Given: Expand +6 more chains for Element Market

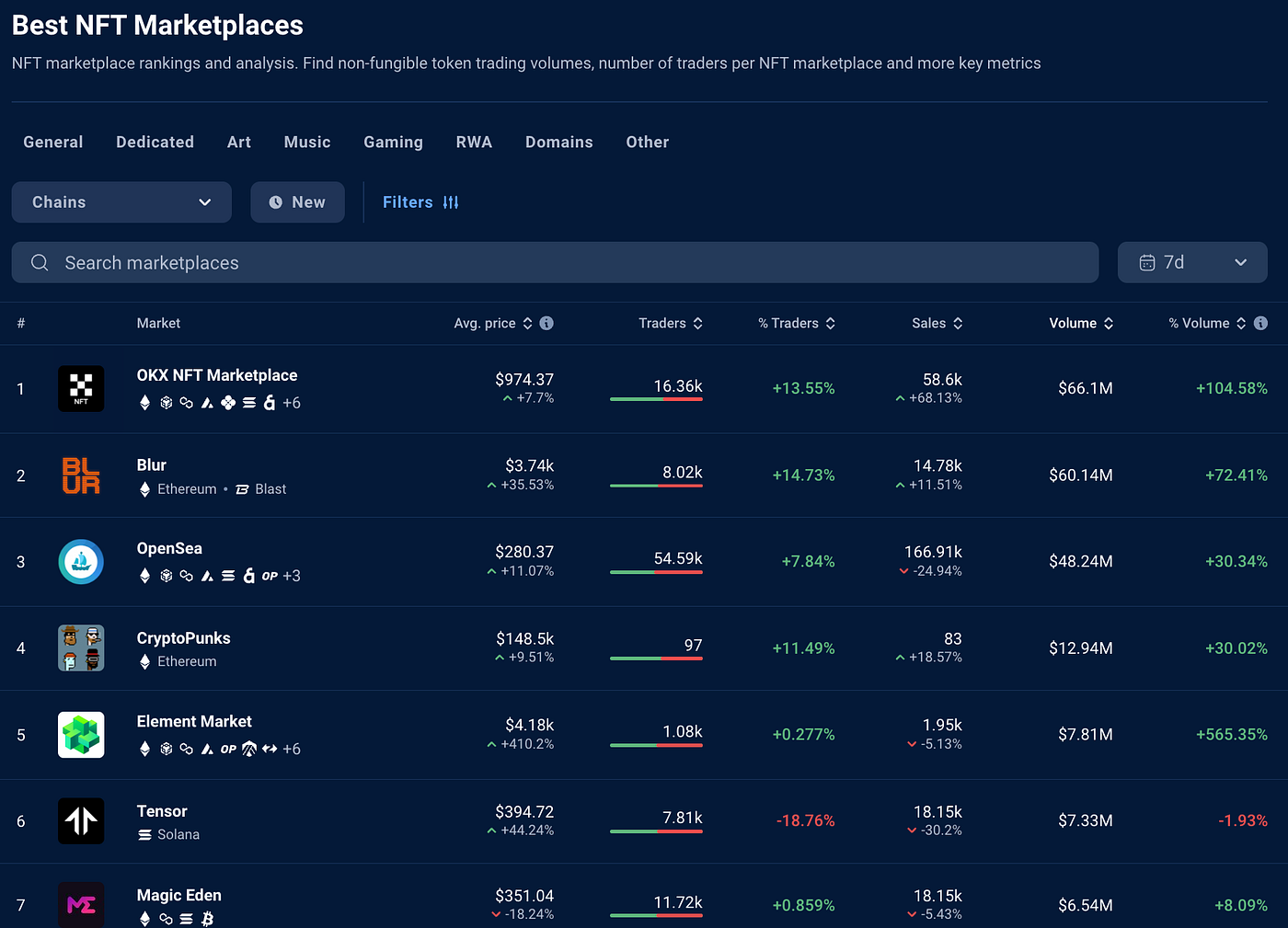Looking at the screenshot, I should pos(292,750).
